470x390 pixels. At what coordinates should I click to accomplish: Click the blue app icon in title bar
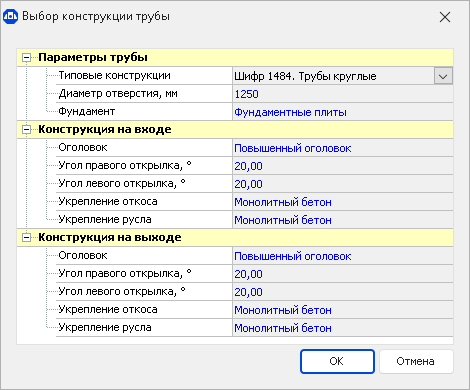click(x=10, y=16)
